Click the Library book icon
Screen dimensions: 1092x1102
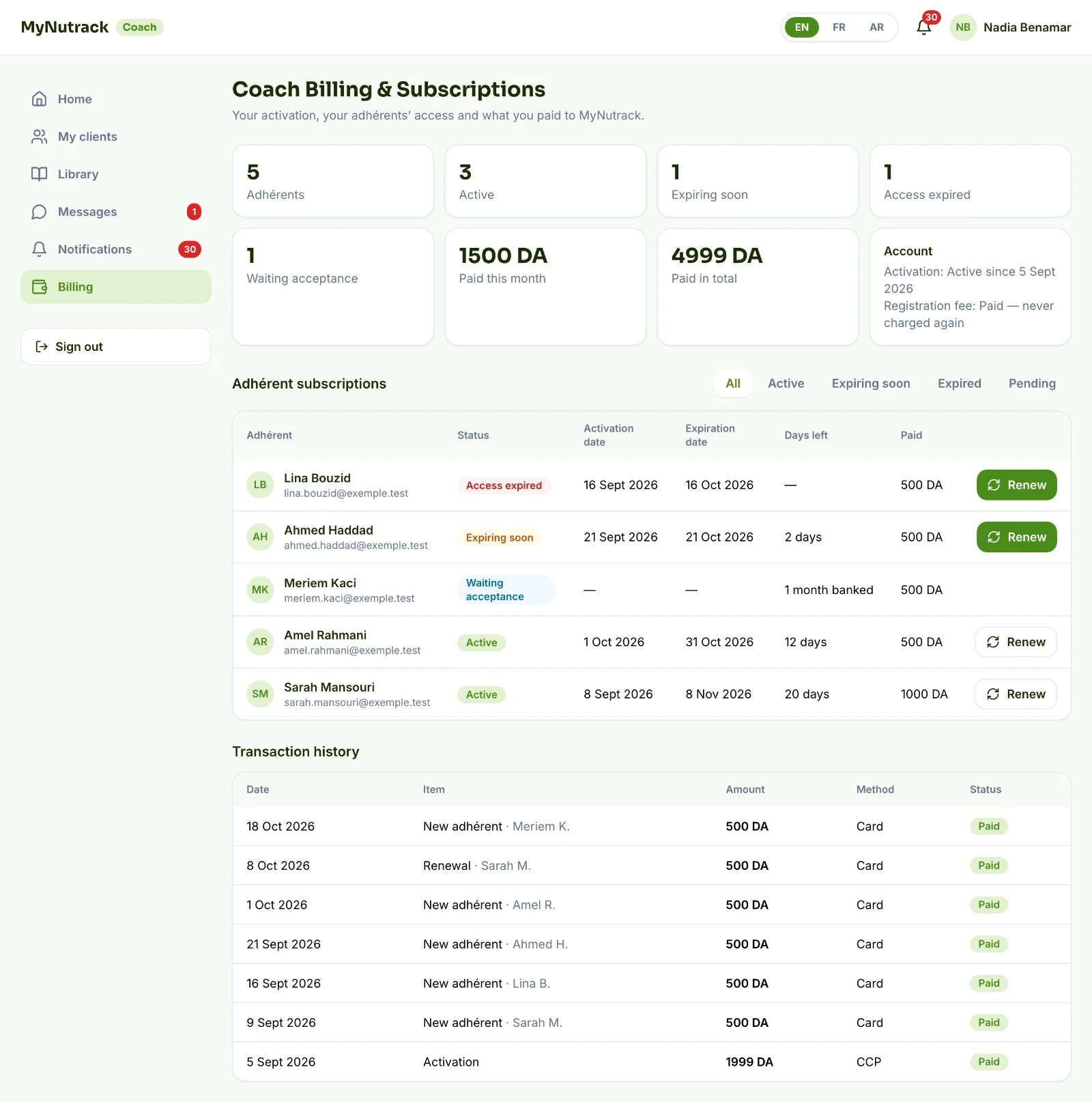tap(40, 174)
